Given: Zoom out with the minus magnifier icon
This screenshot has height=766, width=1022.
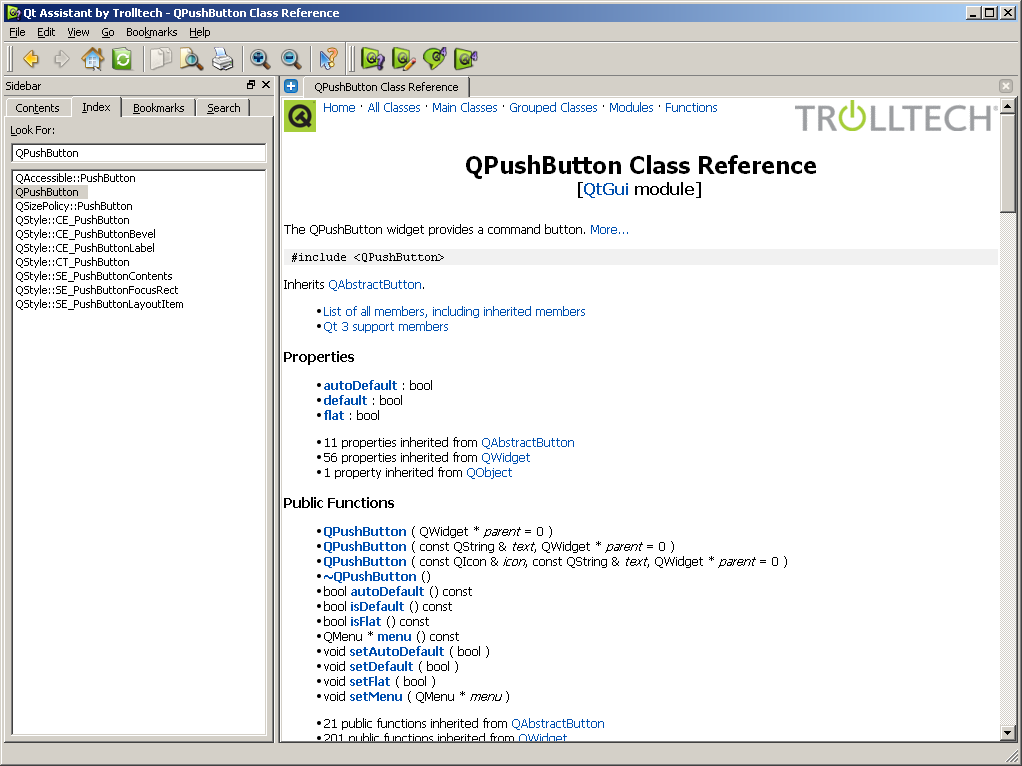Looking at the screenshot, I should 291,59.
